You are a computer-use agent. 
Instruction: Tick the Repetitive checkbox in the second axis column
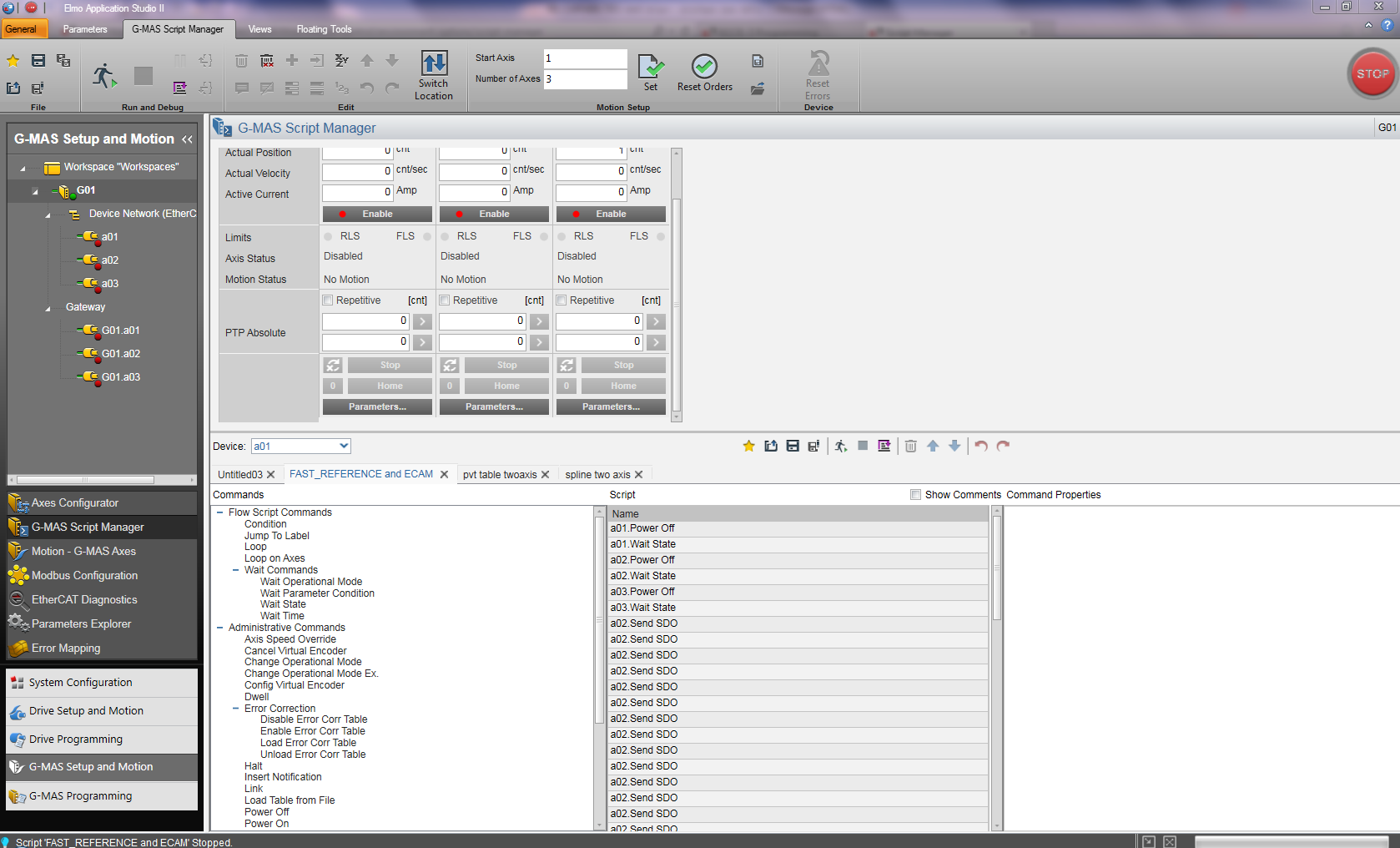(445, 300)
